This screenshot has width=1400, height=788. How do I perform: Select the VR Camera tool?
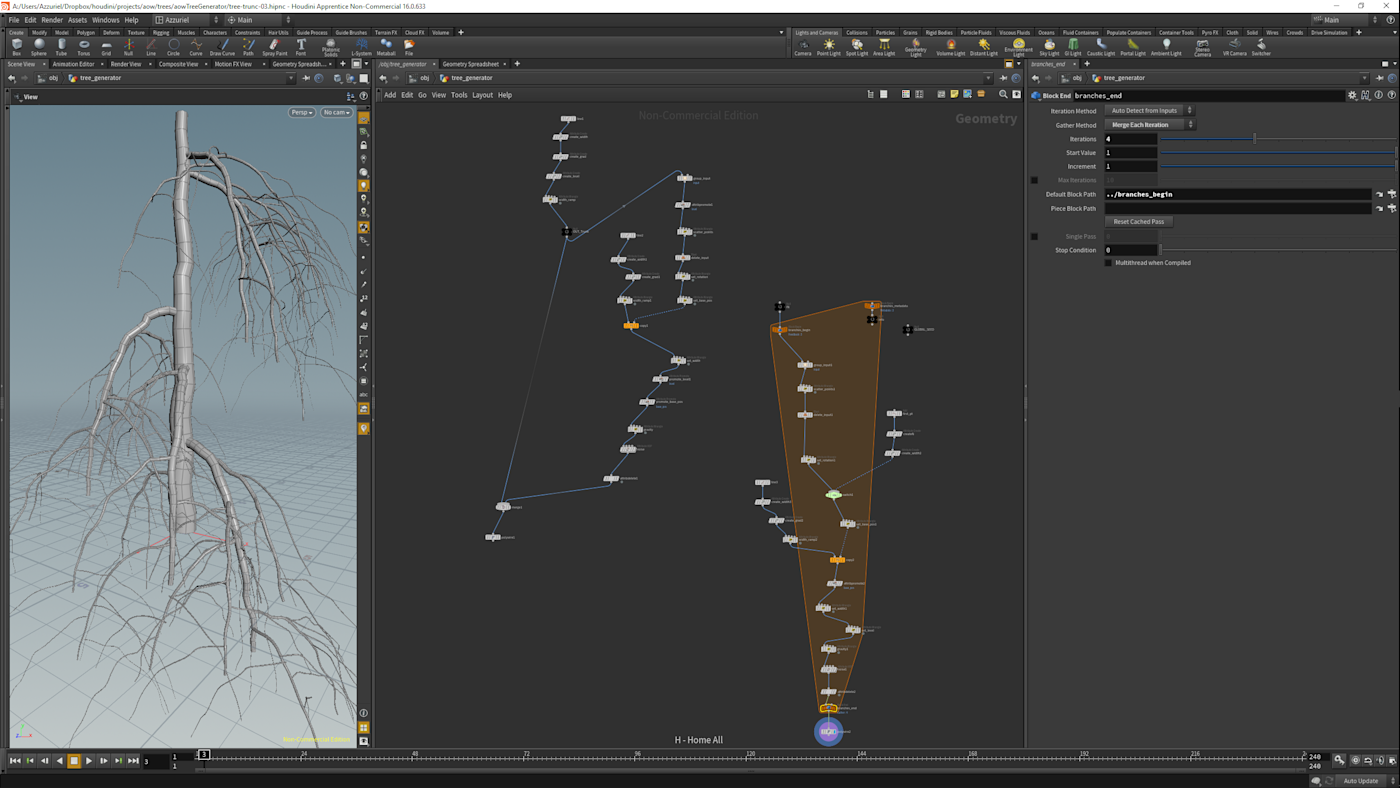coord(1234,46)
